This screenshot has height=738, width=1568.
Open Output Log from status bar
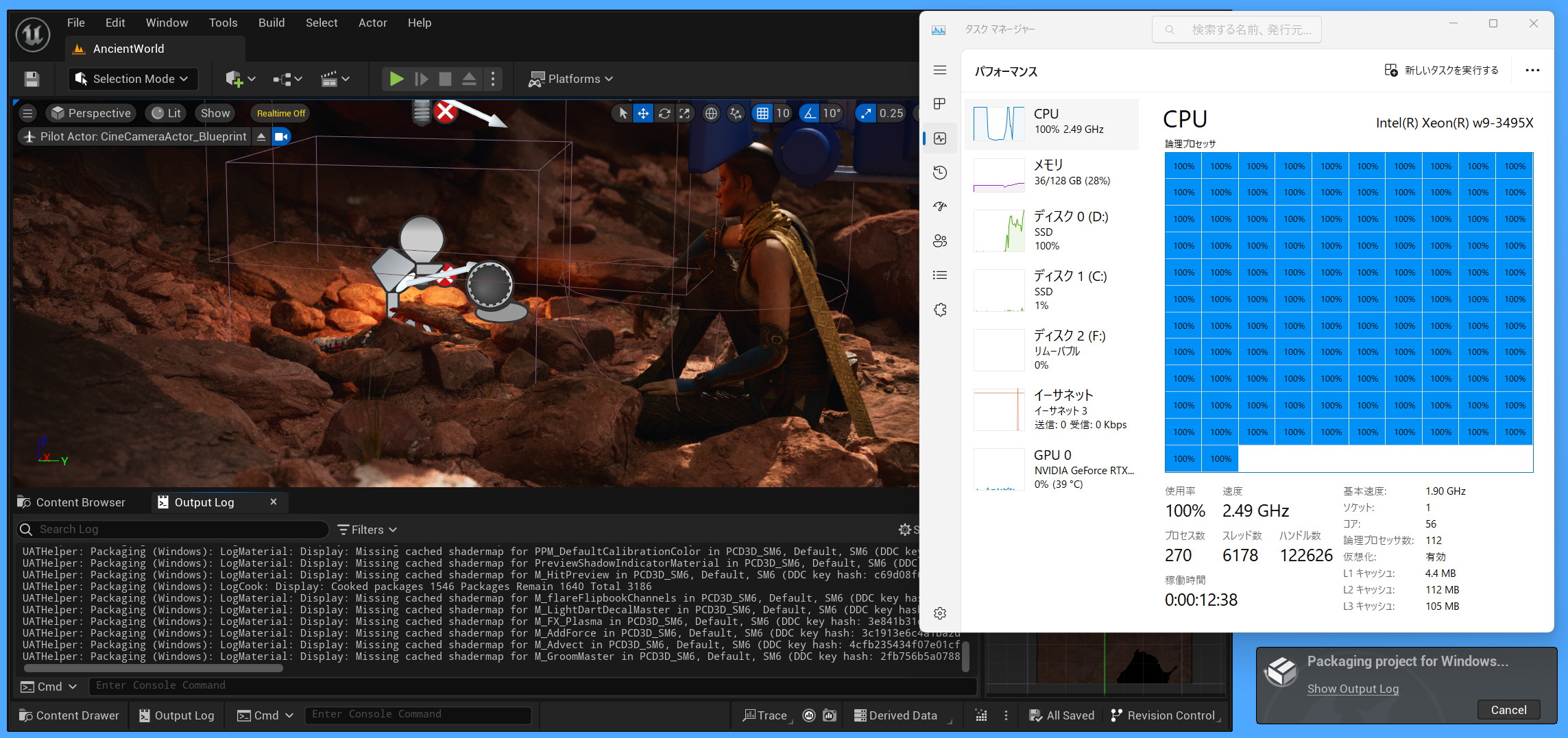tap(177, 715)
